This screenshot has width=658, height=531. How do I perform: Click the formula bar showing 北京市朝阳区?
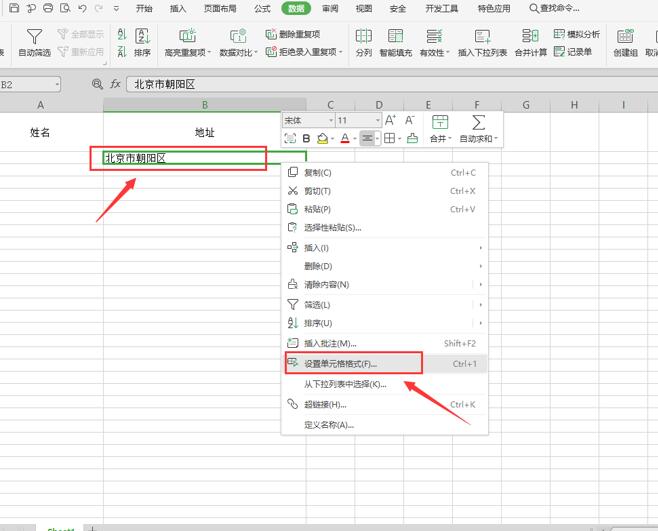pyautogui.click(x=392, y=84)
